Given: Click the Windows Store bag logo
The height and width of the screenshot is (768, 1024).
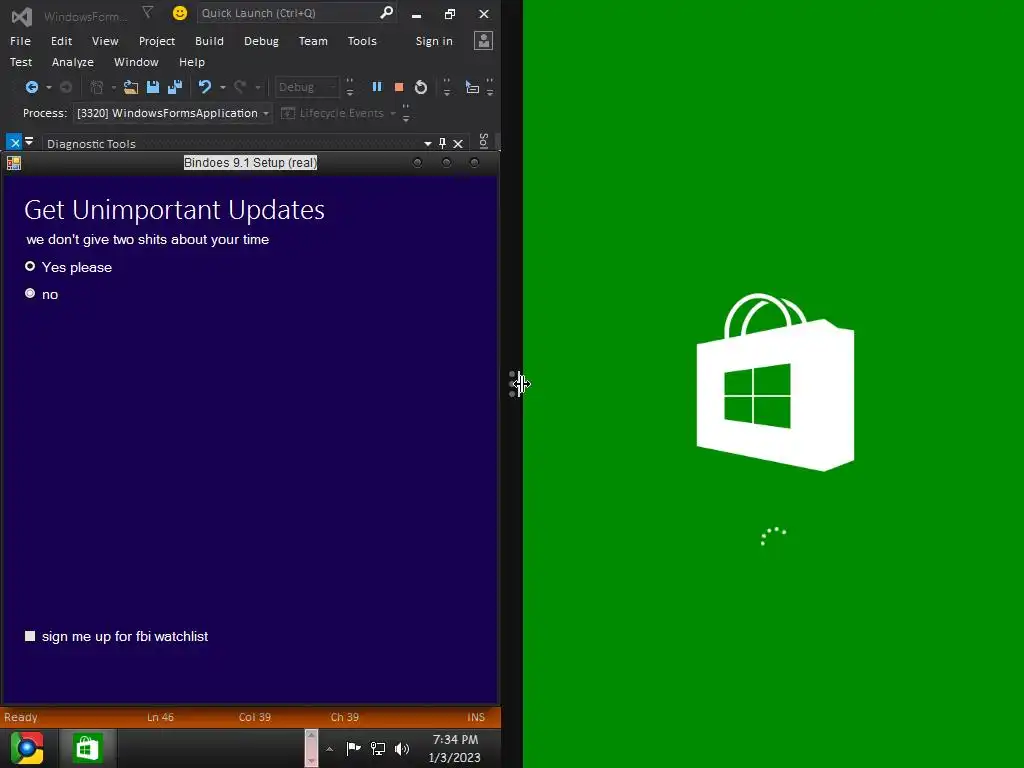Looking at the screenshot, I should (775, 382).
